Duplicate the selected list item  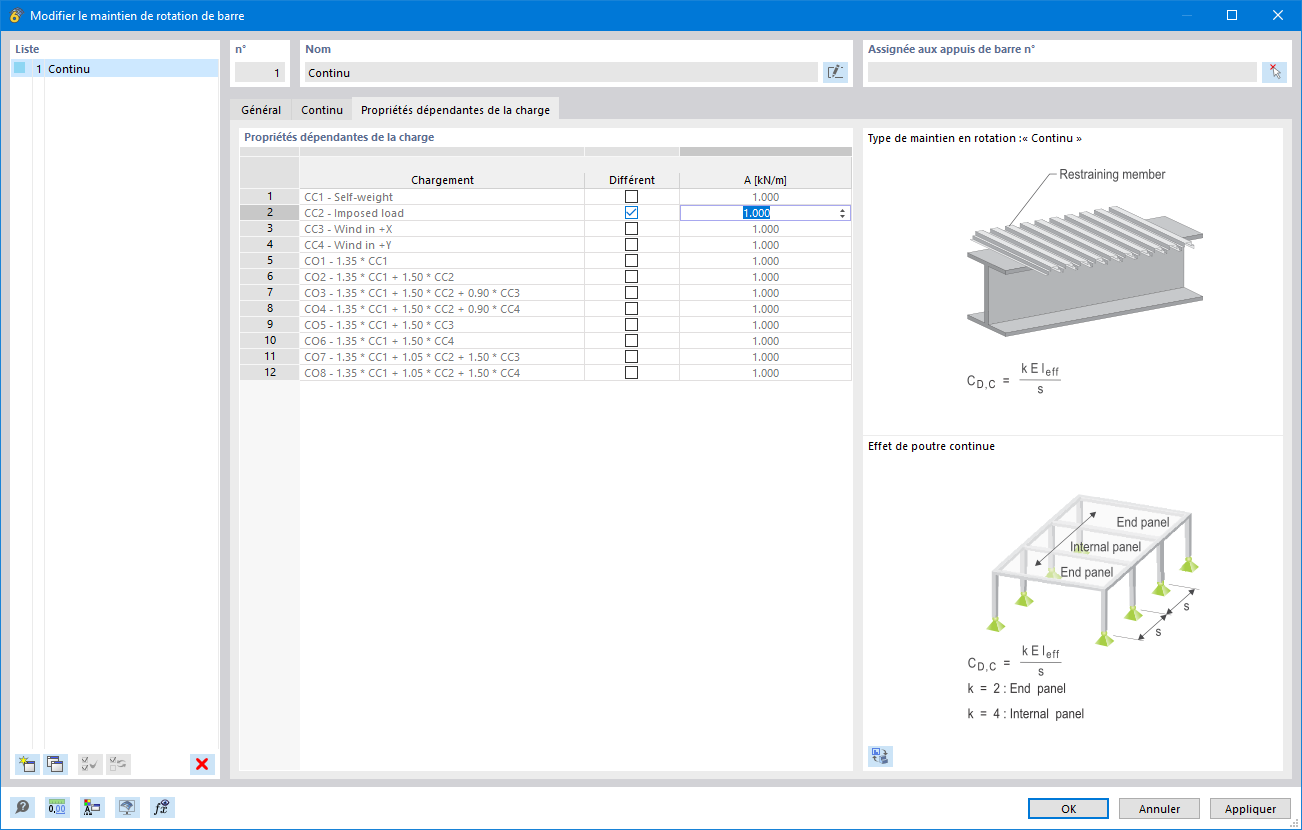pos(55,764)
